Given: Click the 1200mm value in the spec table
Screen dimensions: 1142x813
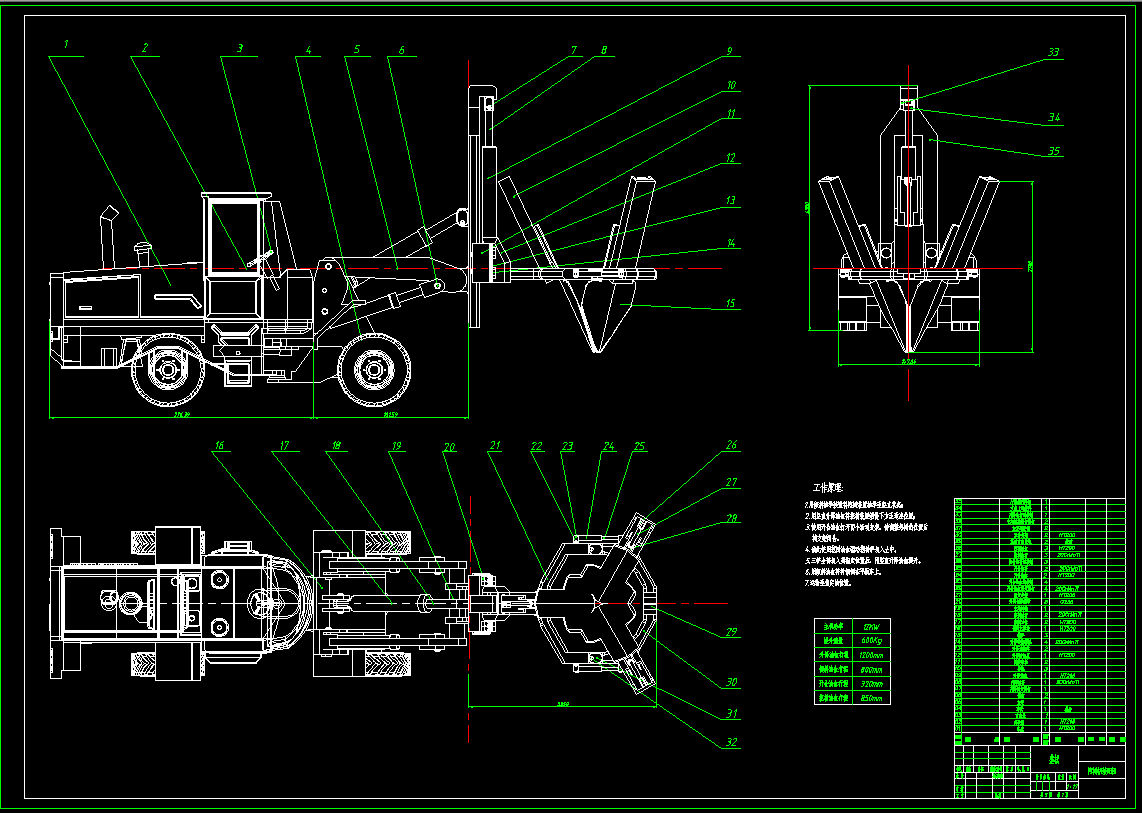Looking at the screenshot, I should pyautogui.click(x=870, y=654).
